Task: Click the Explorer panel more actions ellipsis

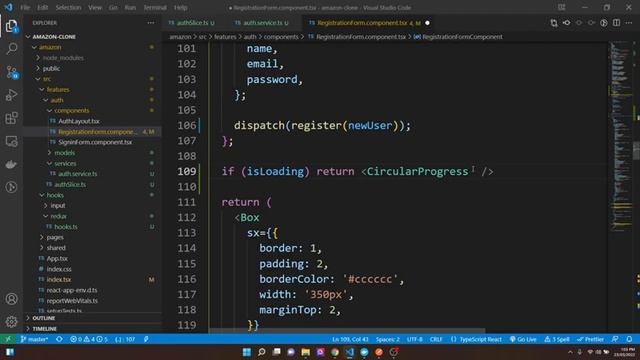Action: coord(151,23)
